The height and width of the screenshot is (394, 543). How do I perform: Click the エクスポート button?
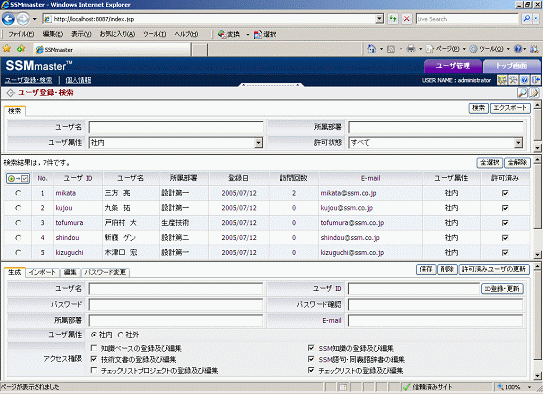click(x=510, y=108)
